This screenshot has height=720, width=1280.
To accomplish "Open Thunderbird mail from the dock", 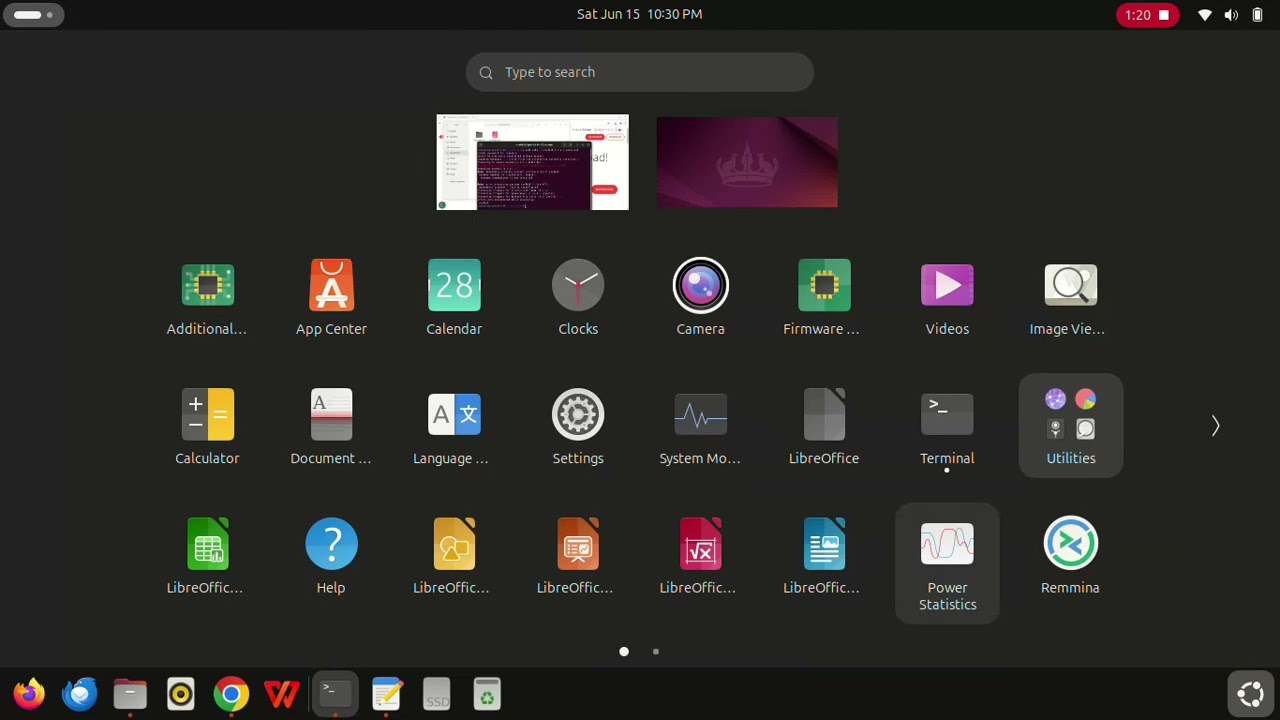I will point(80,694).
